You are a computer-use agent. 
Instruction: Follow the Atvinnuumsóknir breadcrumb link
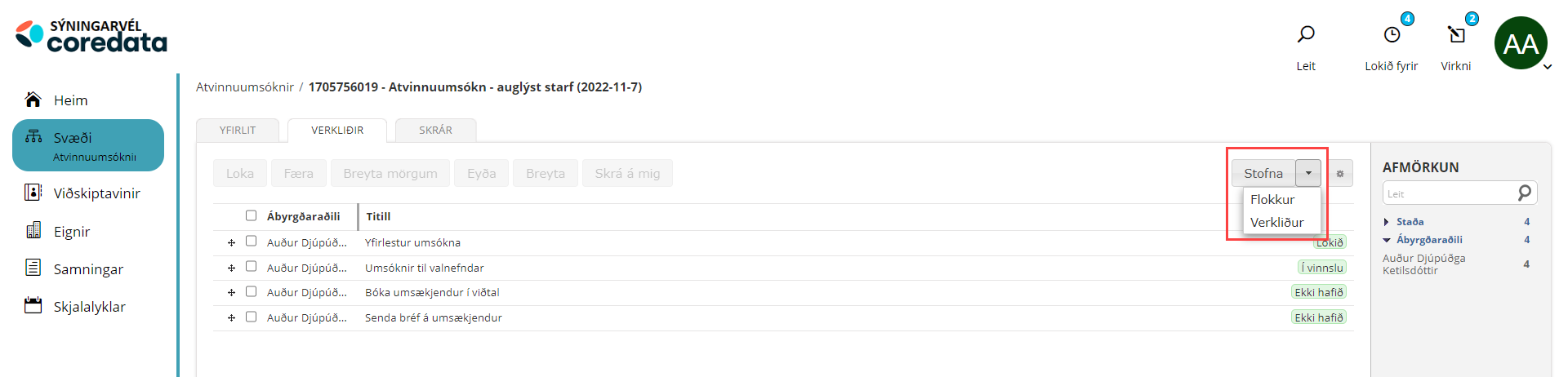pyautogui.click(x=245, y=87)
